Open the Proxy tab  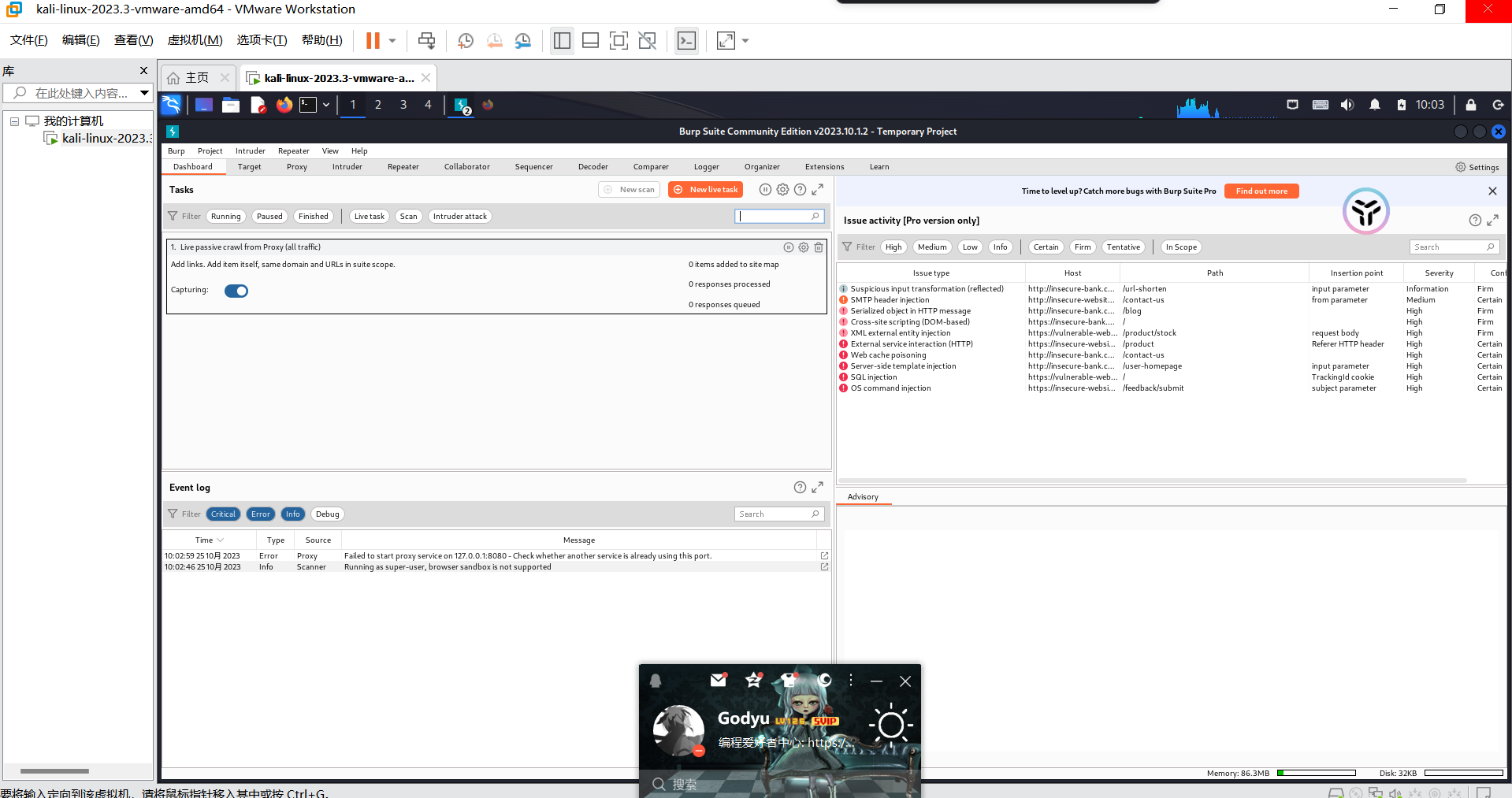pos(297,167)
